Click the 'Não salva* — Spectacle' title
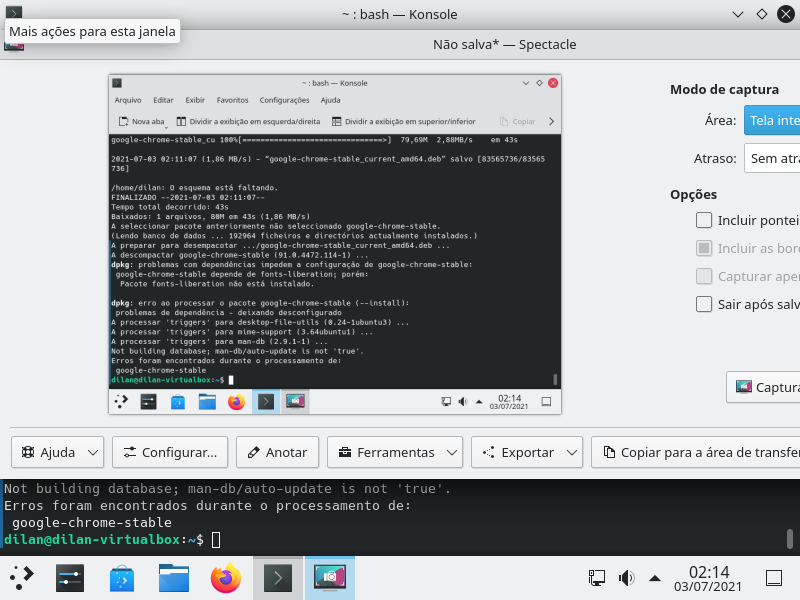Screen dimensions: 800x600 (x=505, y=44)
